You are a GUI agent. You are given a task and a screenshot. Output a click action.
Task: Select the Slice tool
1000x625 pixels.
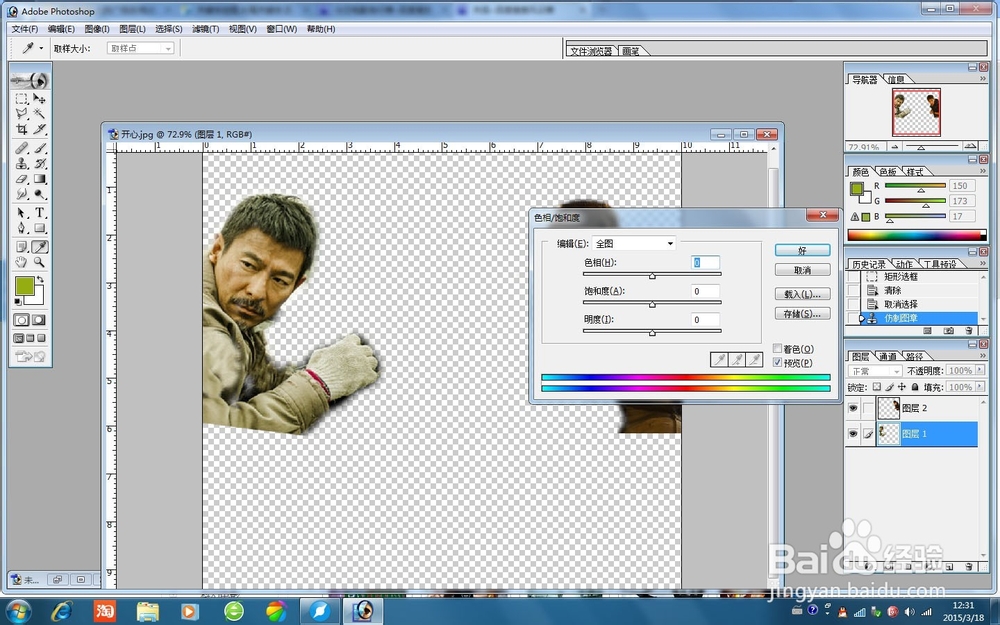point(40,129)
